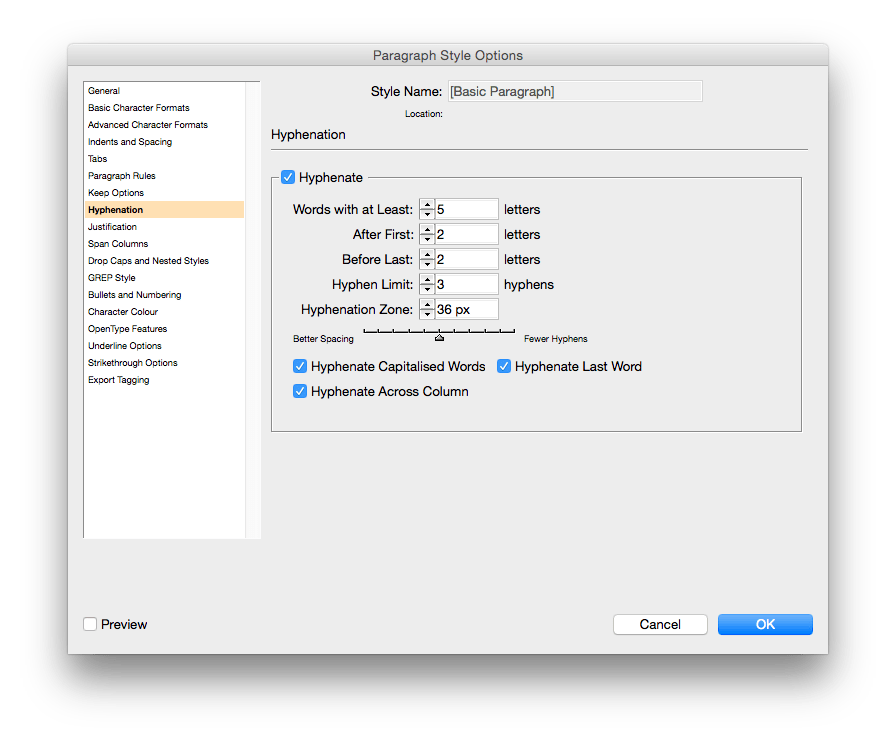This screenshot has width=896, height=746.
Task: Enable the Preview option
Action: coord(89,624)
